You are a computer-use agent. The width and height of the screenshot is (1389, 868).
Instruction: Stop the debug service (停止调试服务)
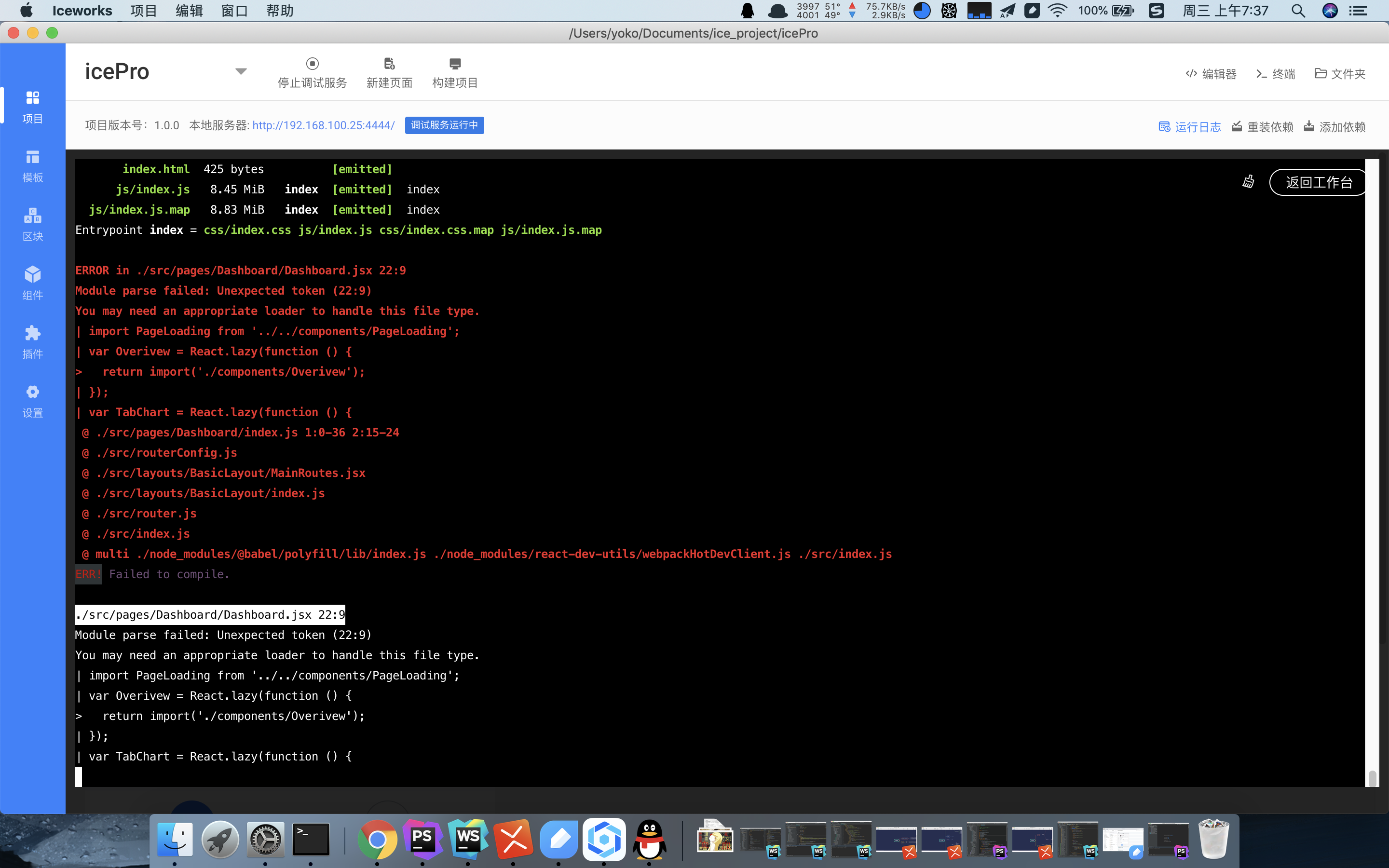(x=312, y=73)
